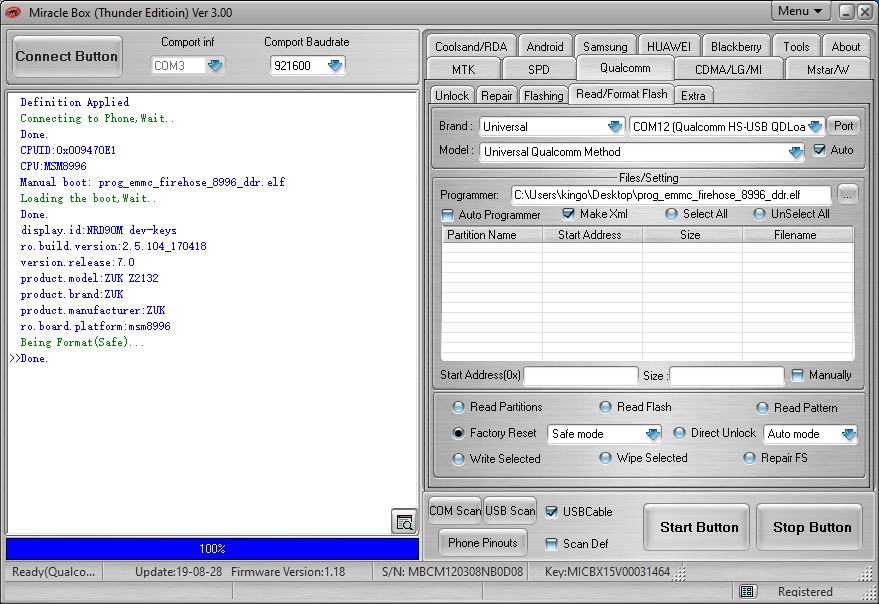
Task: Switch to the Android tab
Action: tap(545, 47)
